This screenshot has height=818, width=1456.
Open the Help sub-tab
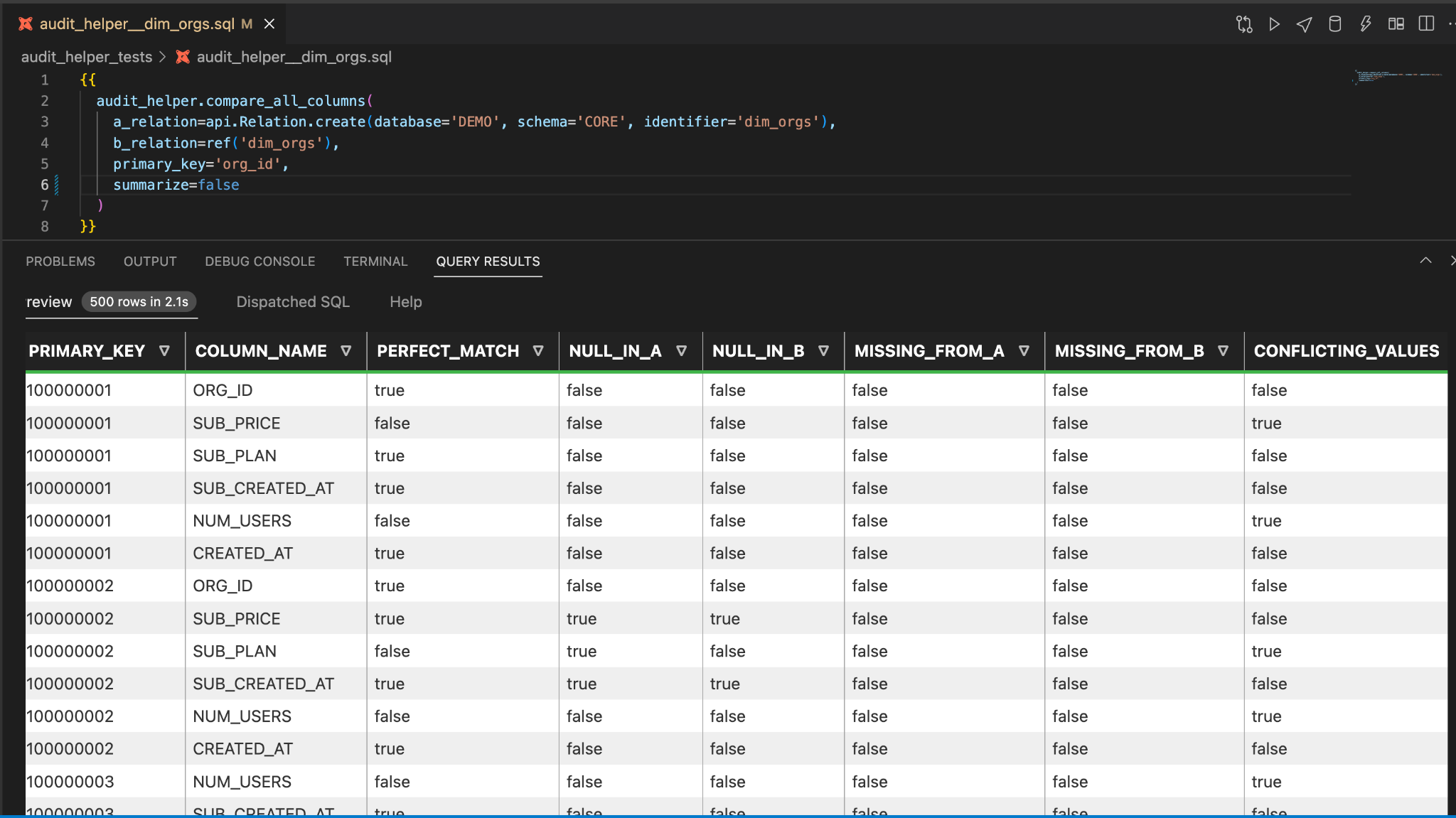click(x=406, y=302)
